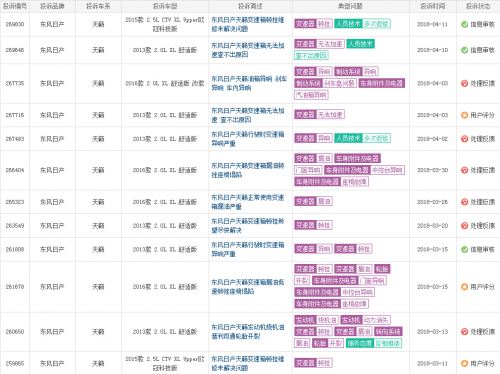500x374 pixels.
Task: Click the 查不出原因 tag in row 269646
Action: click(311, 55)
